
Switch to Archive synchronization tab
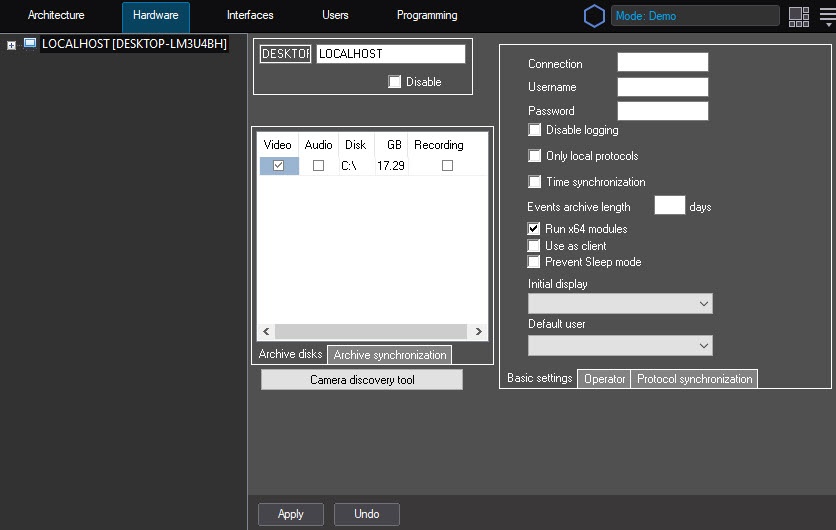tap(389, 355)
